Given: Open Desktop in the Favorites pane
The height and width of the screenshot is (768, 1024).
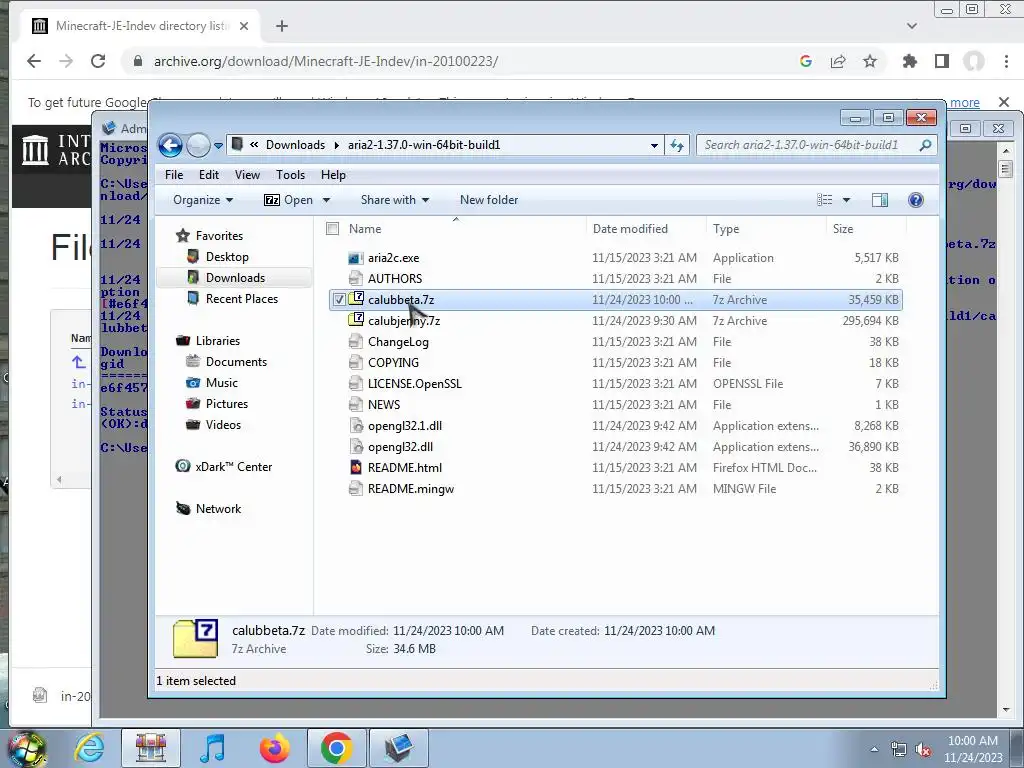Looking at the screenshot, I should (x=227, y=257).
